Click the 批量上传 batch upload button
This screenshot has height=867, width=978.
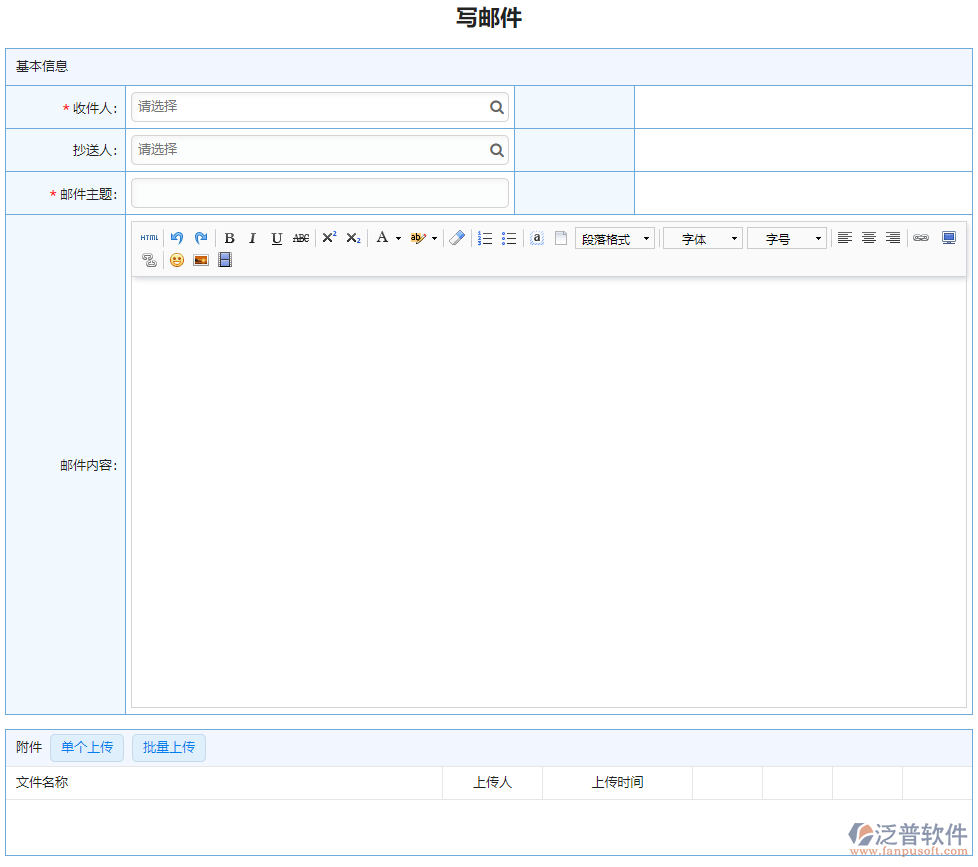pyautogui.click(x=168, y=747)
